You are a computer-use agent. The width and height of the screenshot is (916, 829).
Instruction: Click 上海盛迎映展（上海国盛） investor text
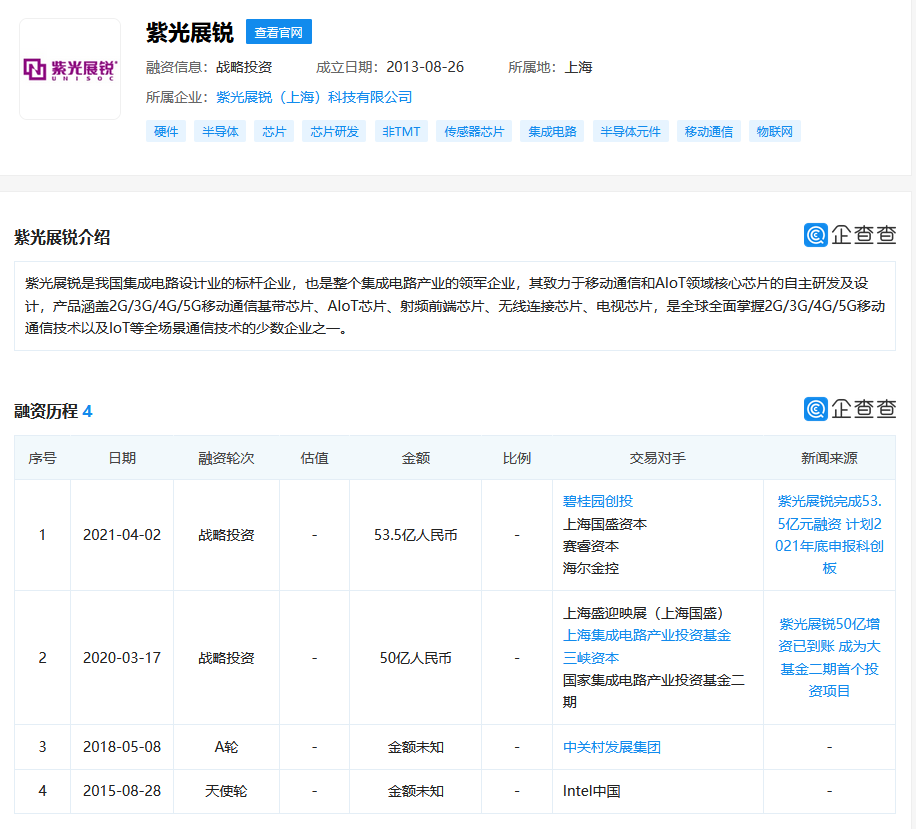pos(643,613)
